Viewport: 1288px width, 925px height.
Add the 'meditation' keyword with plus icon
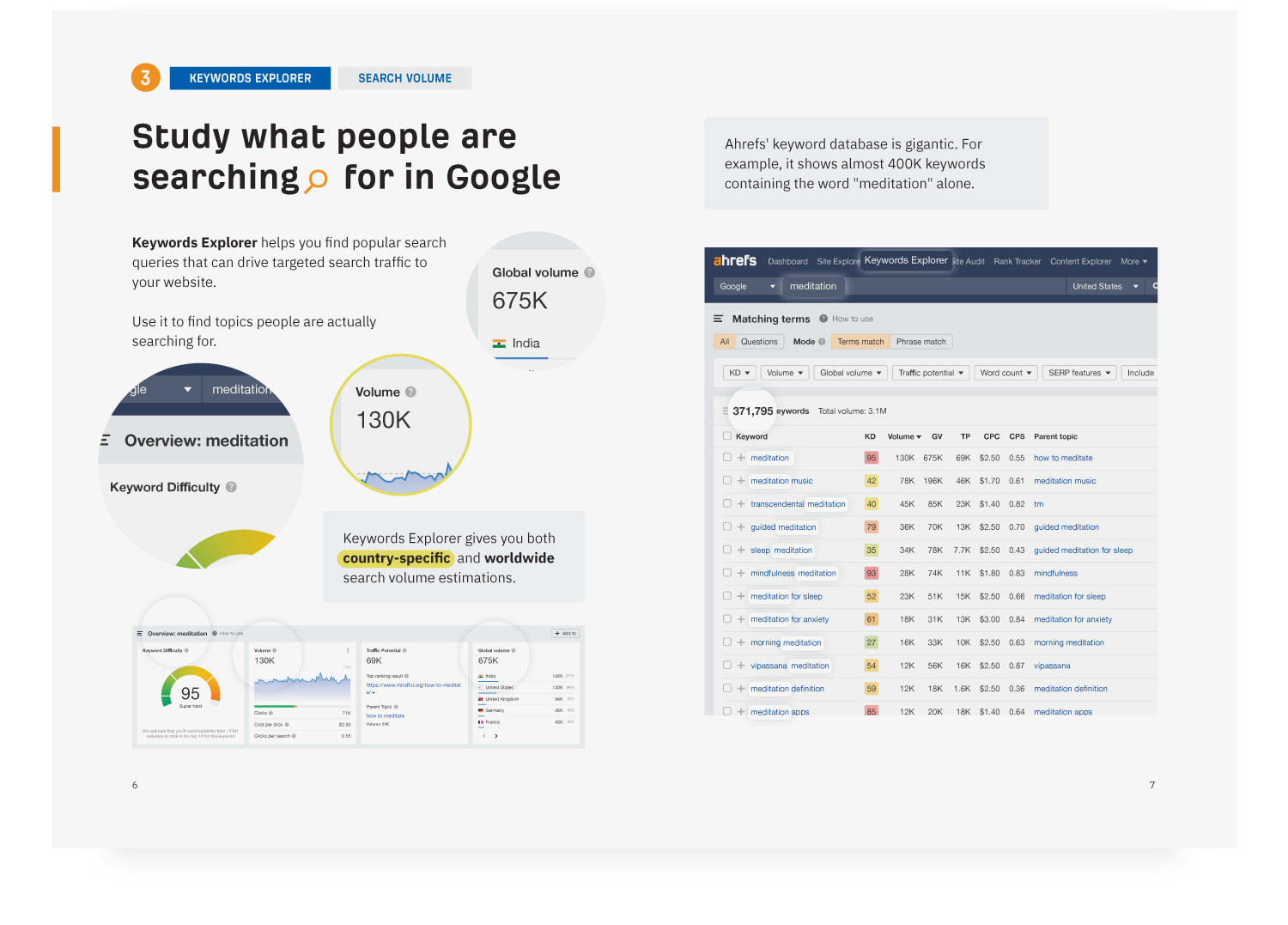point(741,458)
